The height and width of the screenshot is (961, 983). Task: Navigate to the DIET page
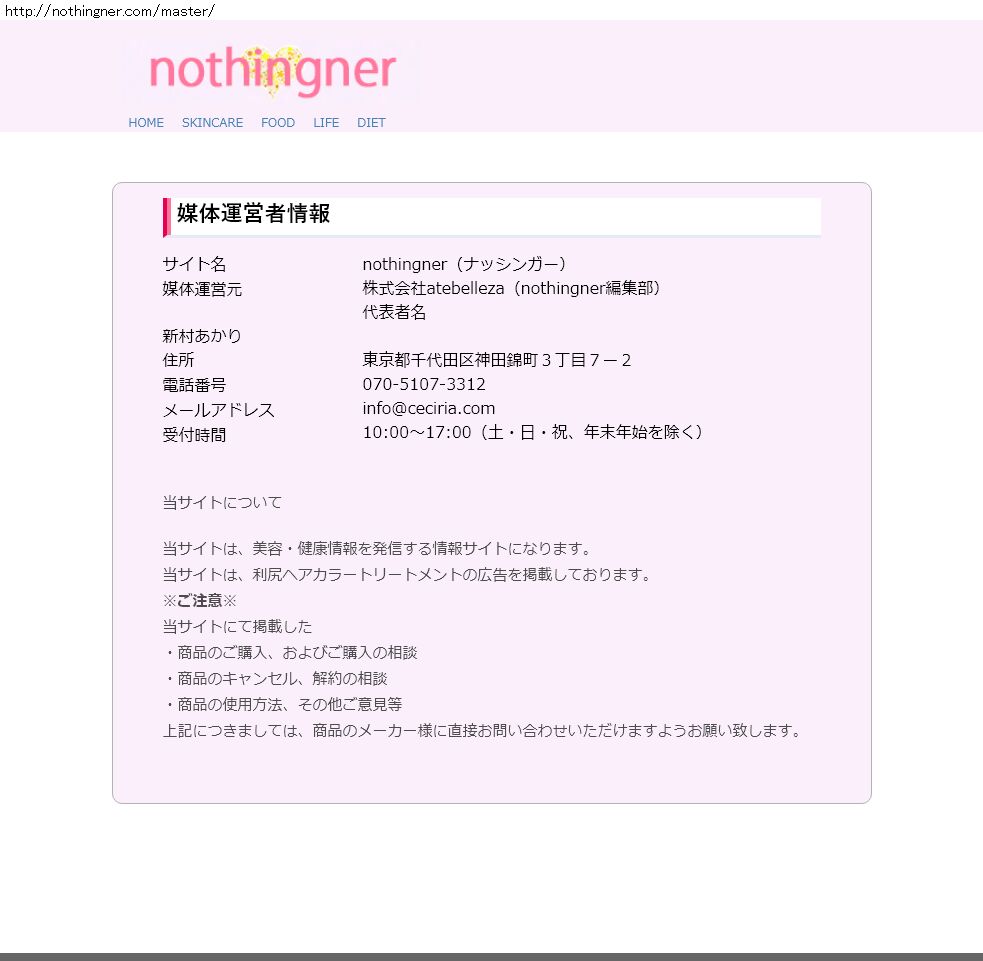(371, 123)
